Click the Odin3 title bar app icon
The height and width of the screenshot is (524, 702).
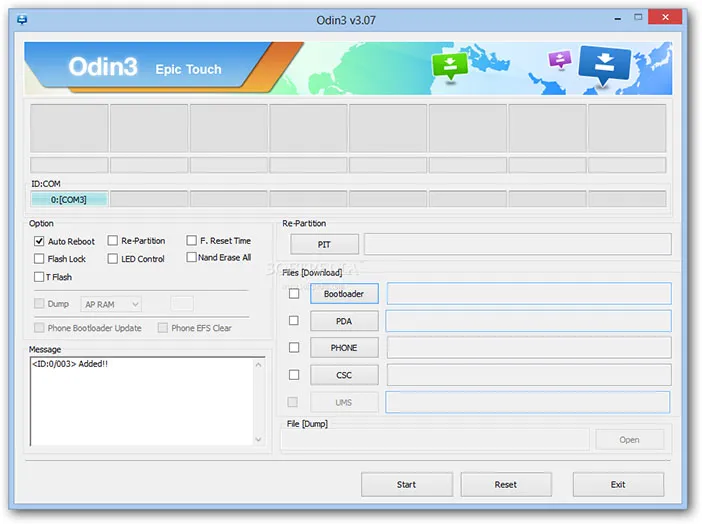[x=20, y=18]
